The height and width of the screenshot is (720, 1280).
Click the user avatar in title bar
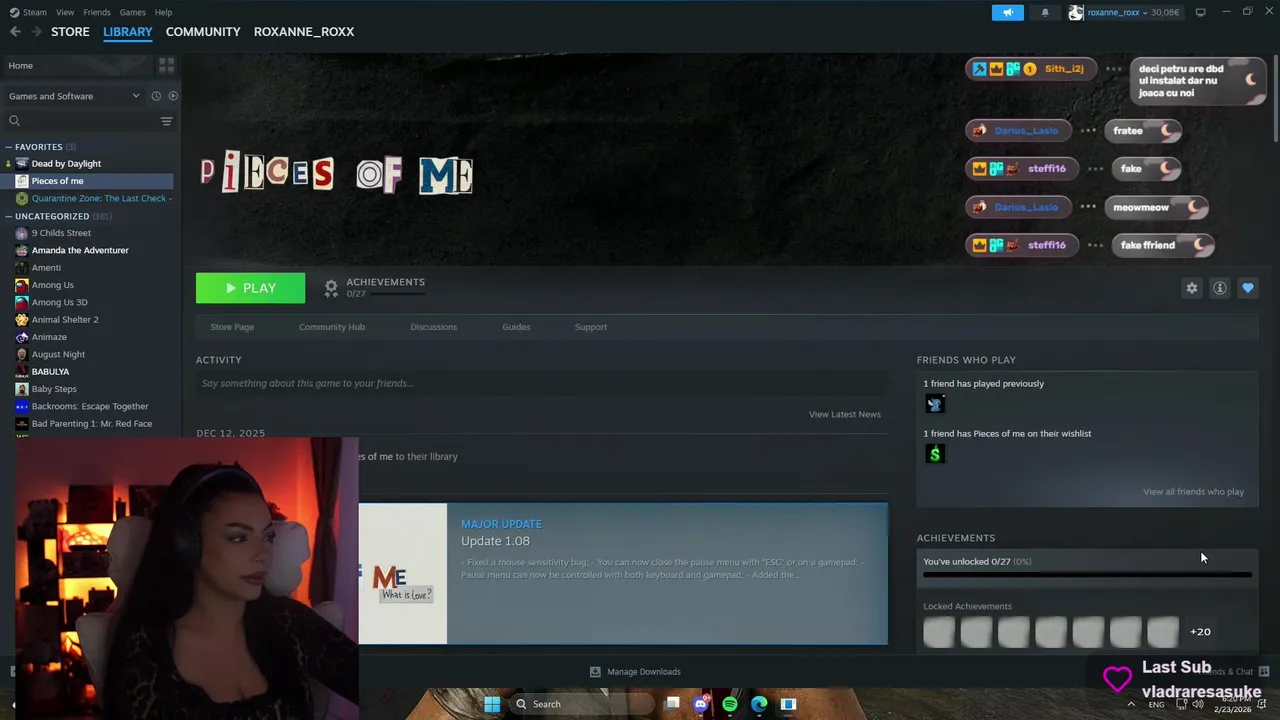1075,12
